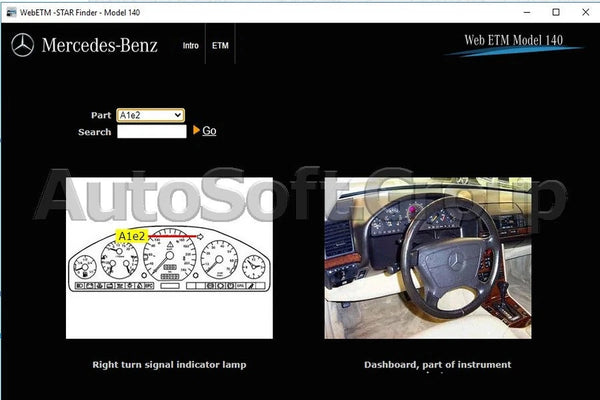Switch to the Intro tab
Viewport: 600px width, 400px height.
click(x=189, y=45)
